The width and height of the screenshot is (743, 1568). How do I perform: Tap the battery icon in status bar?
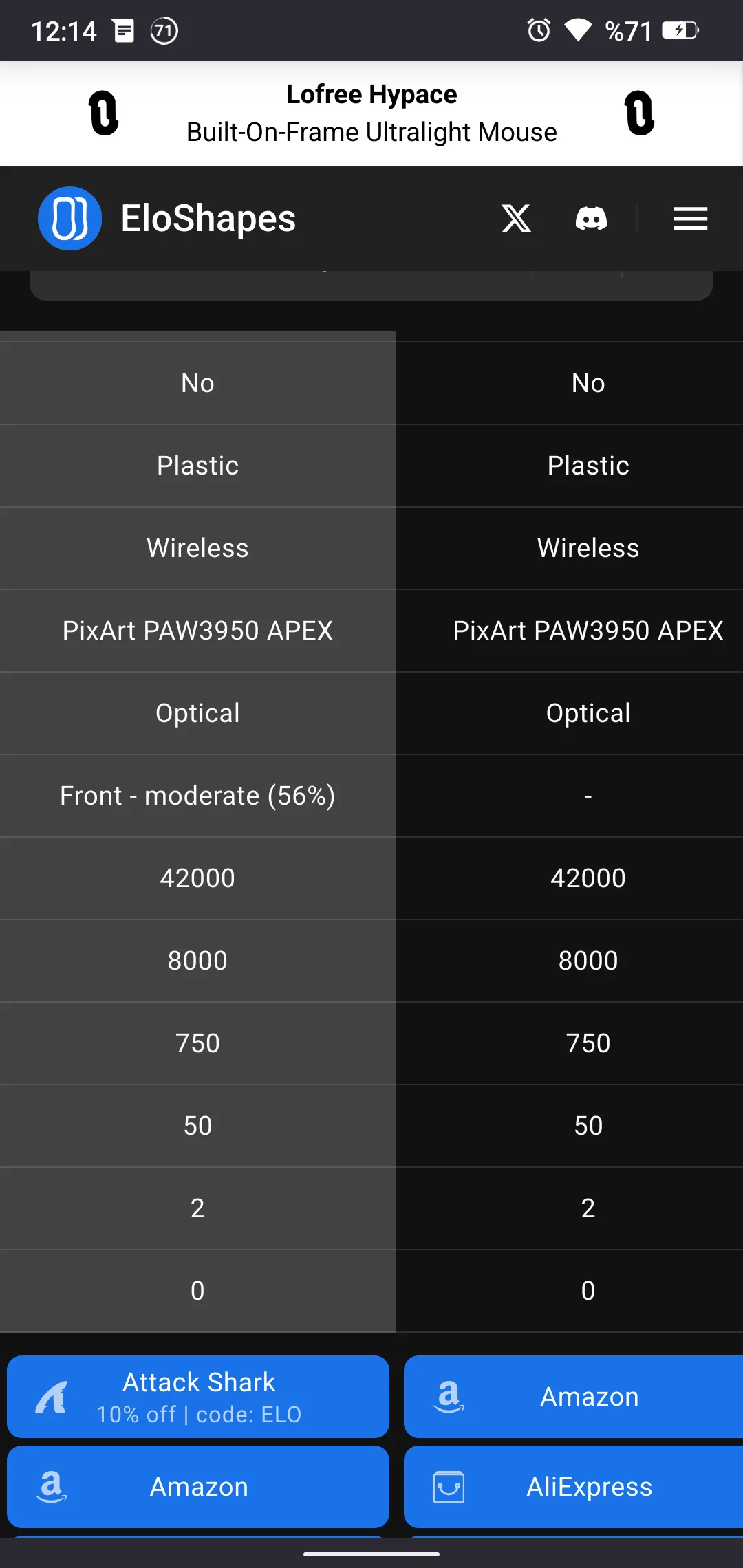(680, 30)
